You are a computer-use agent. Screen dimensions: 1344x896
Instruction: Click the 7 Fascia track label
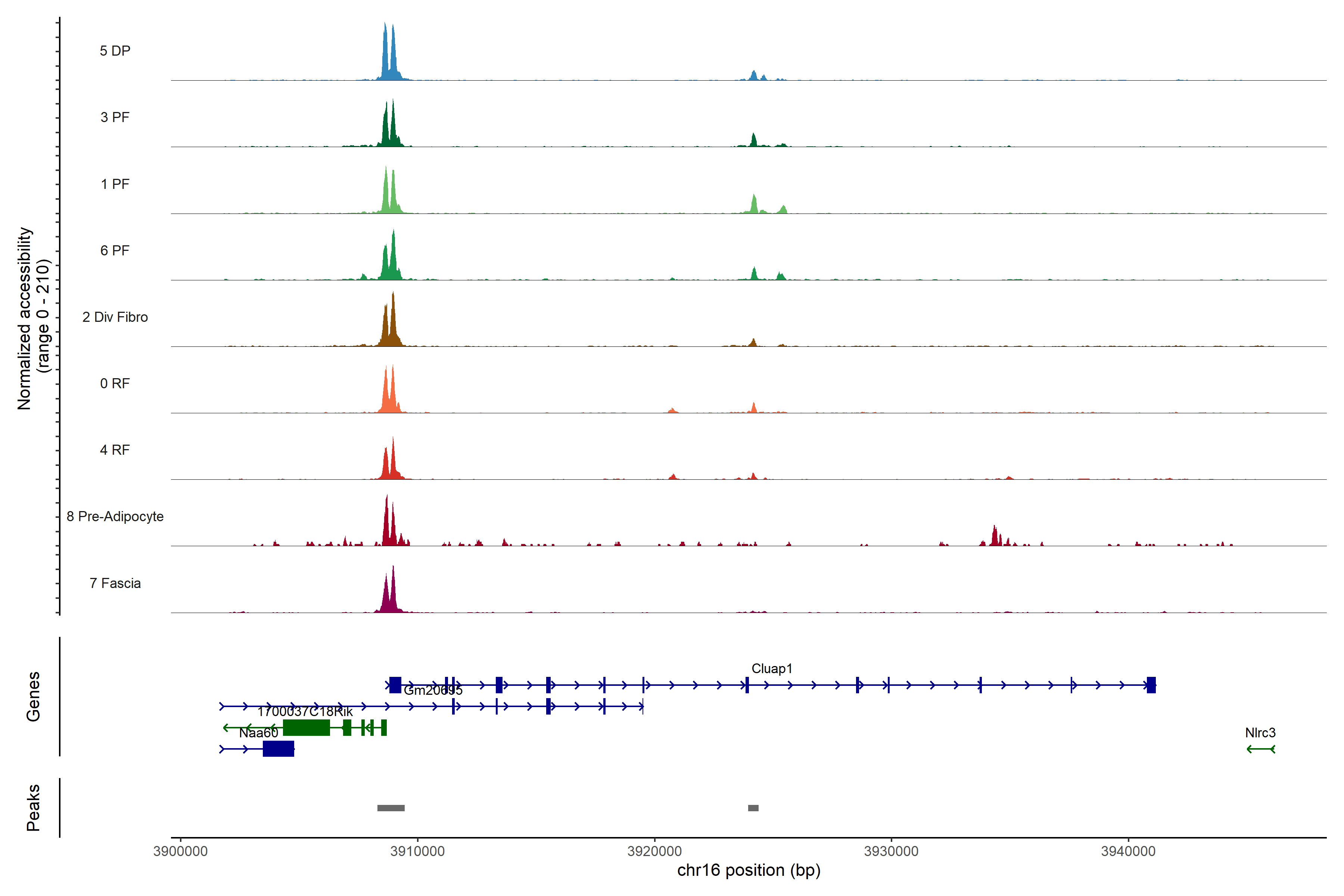pos(115,584)
